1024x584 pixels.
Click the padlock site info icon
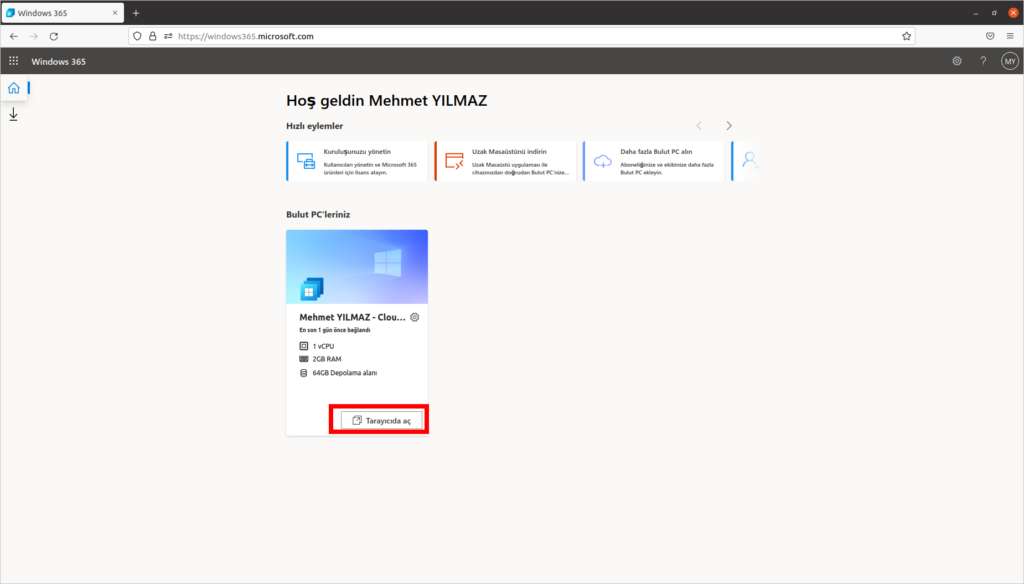pos(153,36)
